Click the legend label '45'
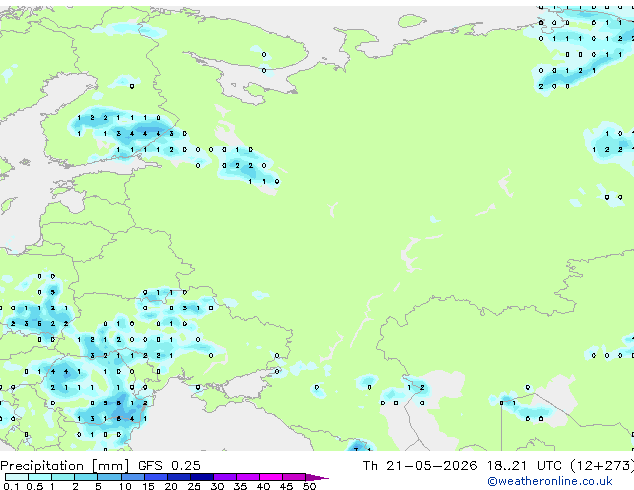The width and height of the screenshot is (634, 490). (x=286, y=486)
